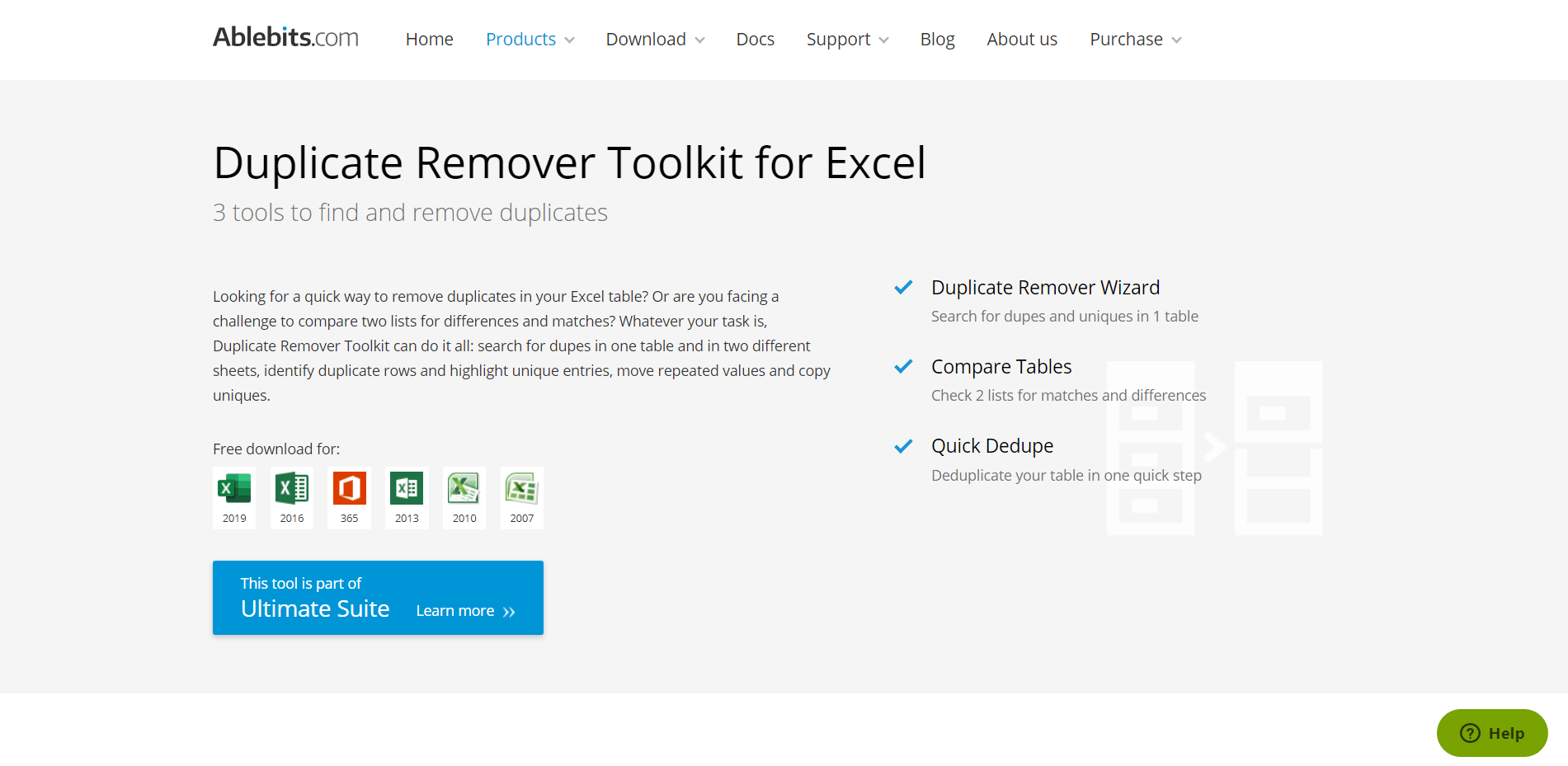Click the Ablebits.com logo
Viewport: 1568px width, 766px height.
click(x=285, y=37)
